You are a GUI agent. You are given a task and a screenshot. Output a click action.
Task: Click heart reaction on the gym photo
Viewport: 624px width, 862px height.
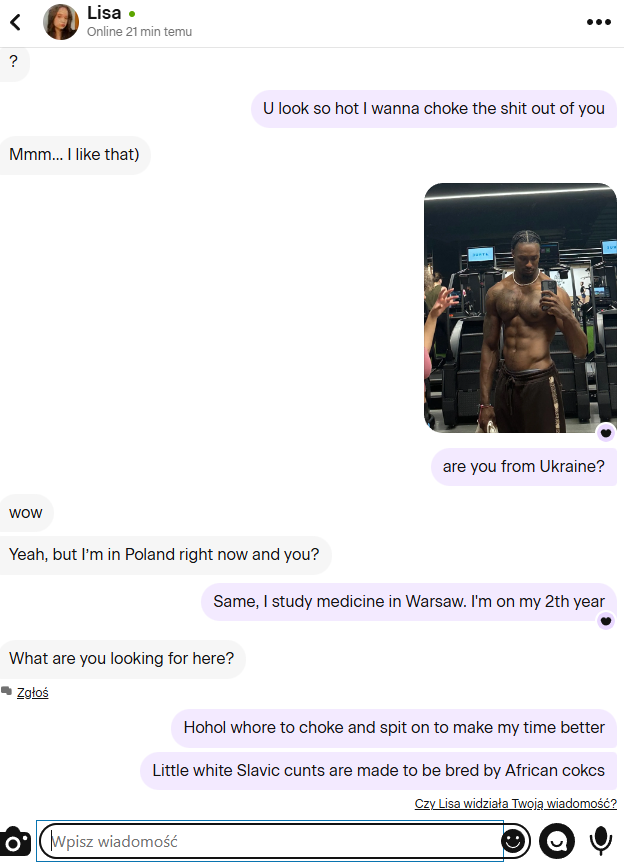(606, 433)
